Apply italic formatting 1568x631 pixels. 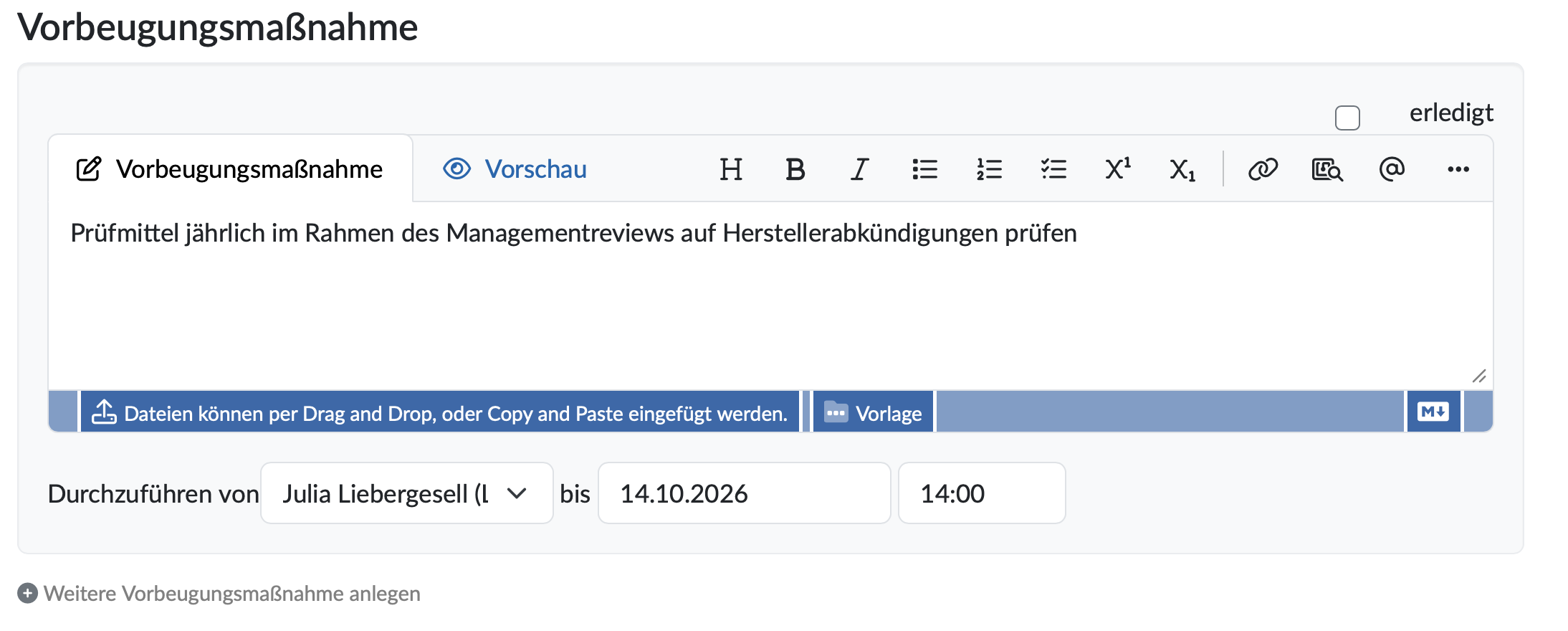tap(859, 169)
